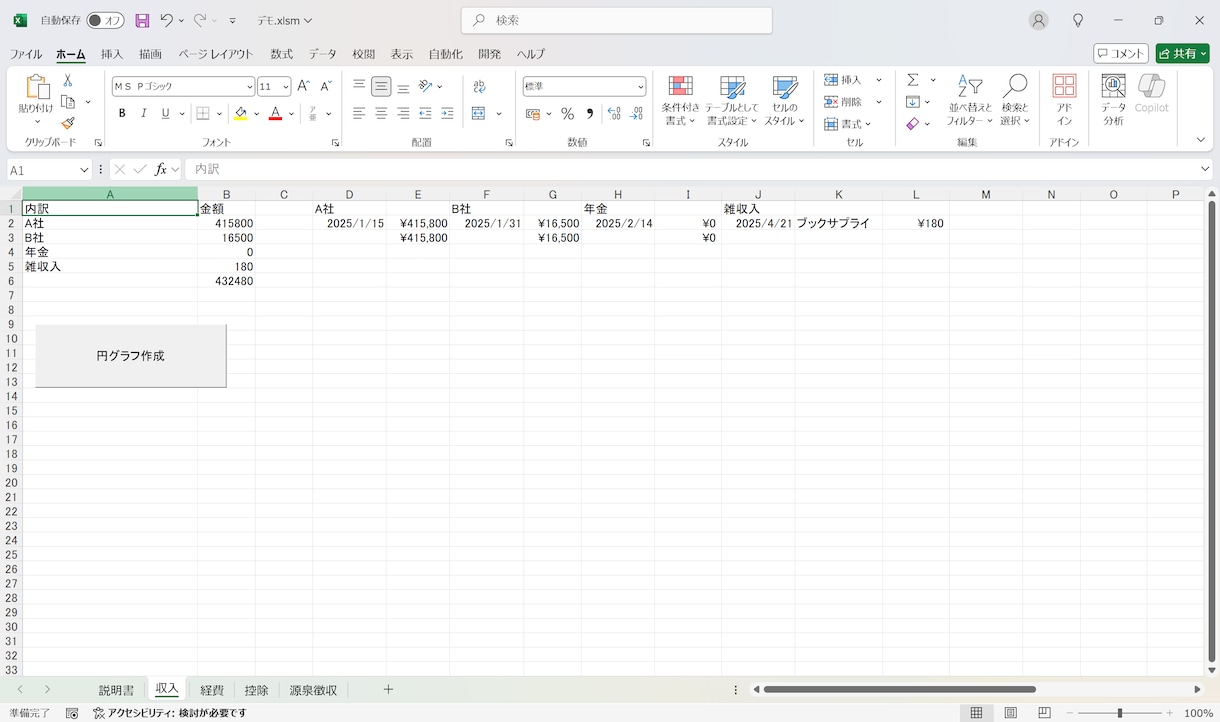Click the user account avatar icon

(1039, 20)
